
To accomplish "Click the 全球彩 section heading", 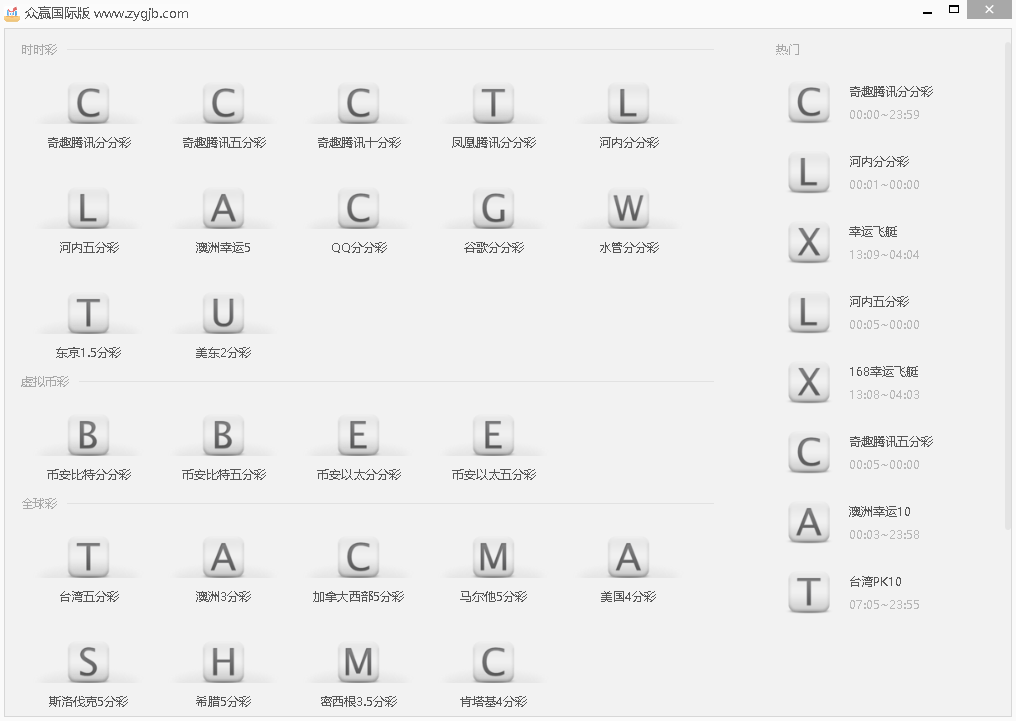I will point(39,503).
